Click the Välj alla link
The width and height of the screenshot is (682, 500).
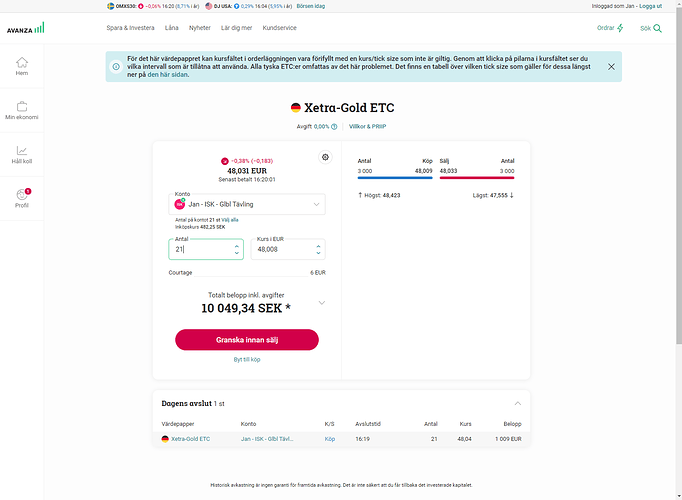(229, 219)
